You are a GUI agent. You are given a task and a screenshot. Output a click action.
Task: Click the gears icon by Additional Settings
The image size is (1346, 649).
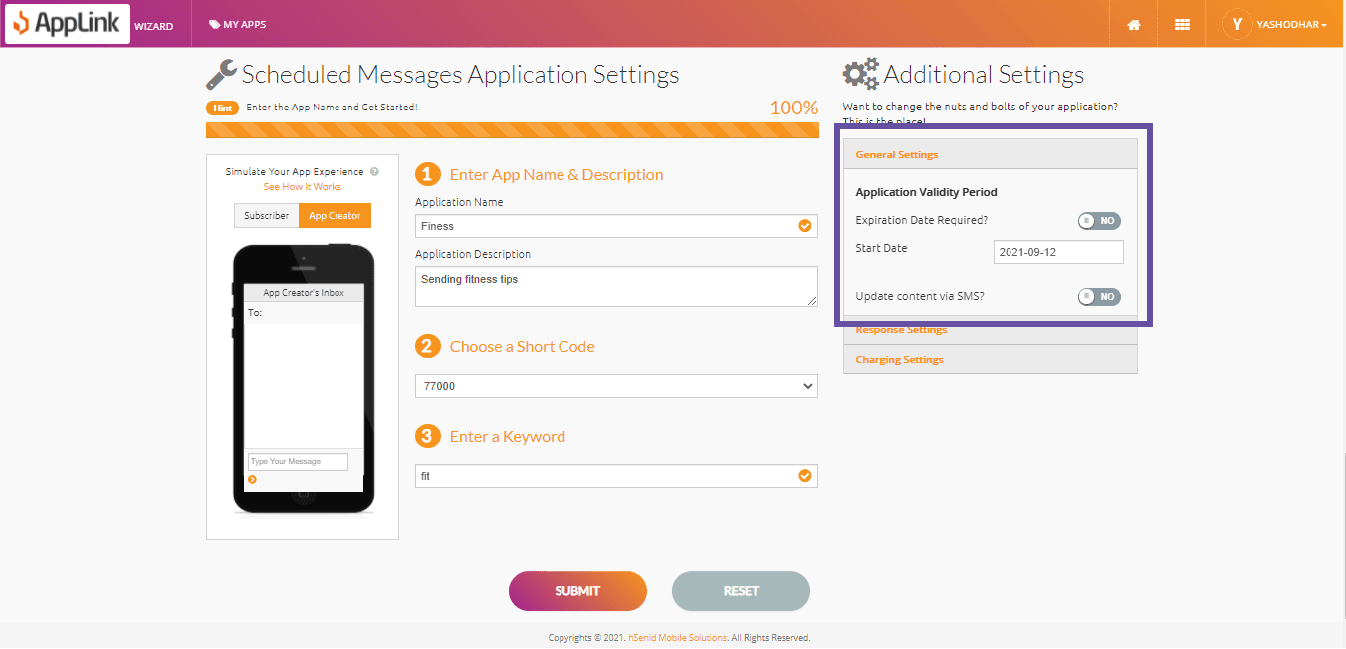(861, 75)
